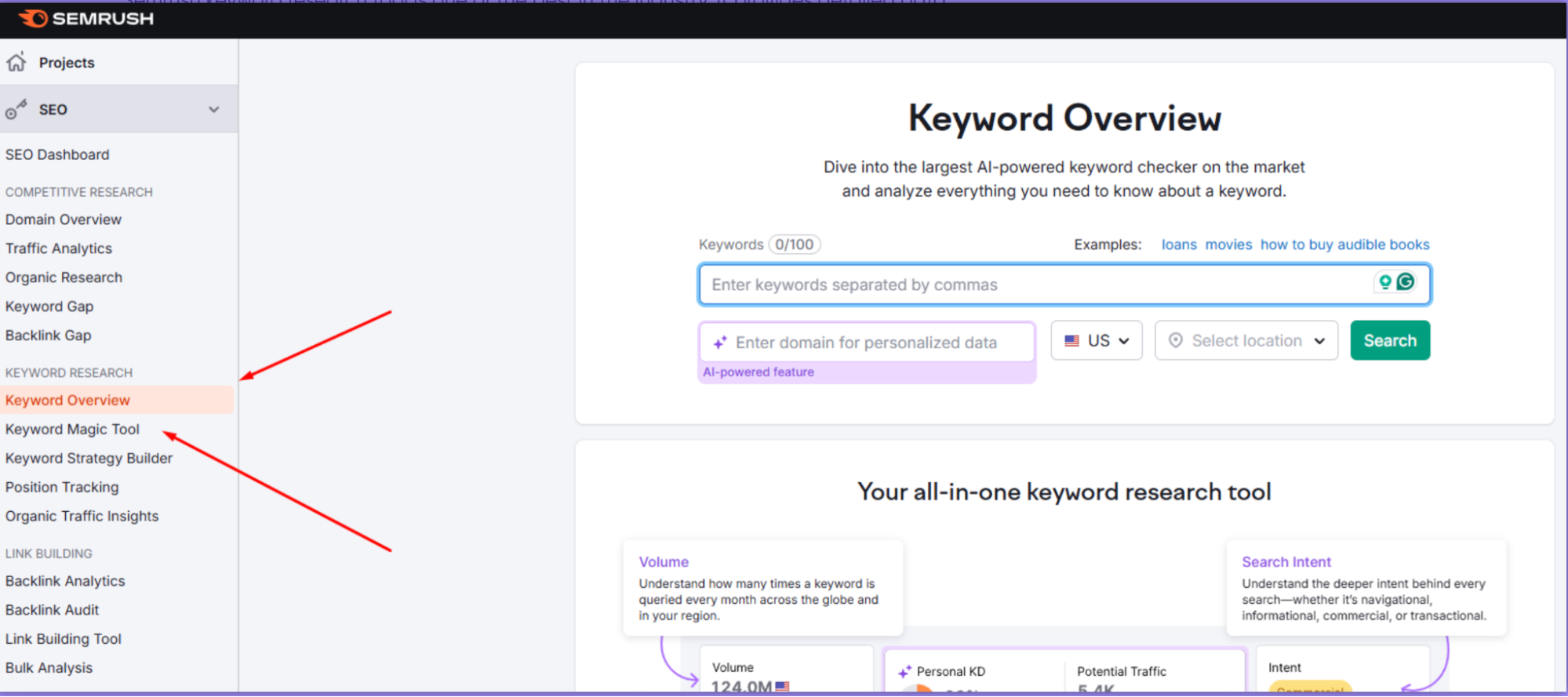Click the location pin icon
Viewport: 1568px width, 697px height.
[x=1175, y=340]
